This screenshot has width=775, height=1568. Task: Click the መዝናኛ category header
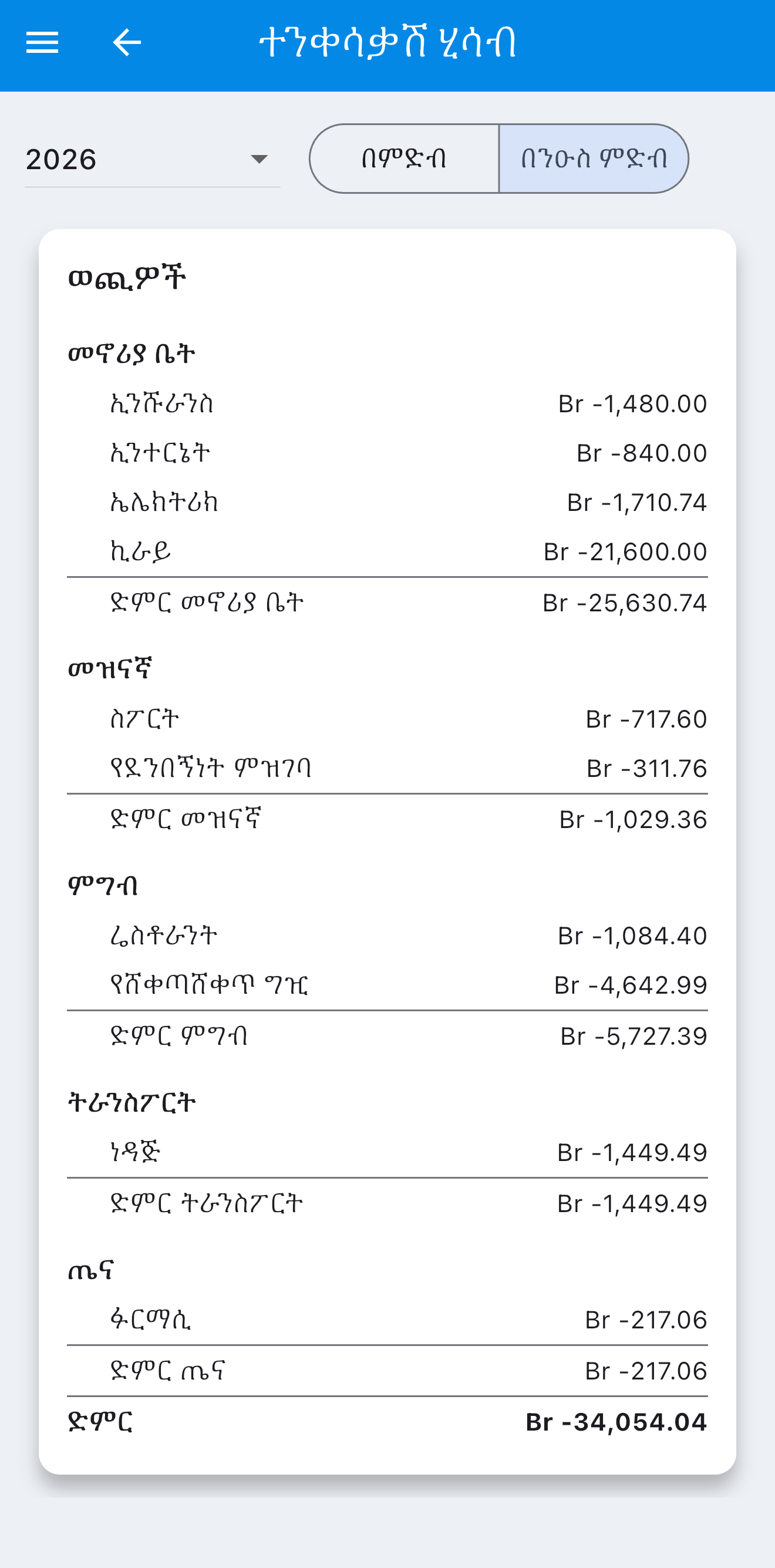110,669
